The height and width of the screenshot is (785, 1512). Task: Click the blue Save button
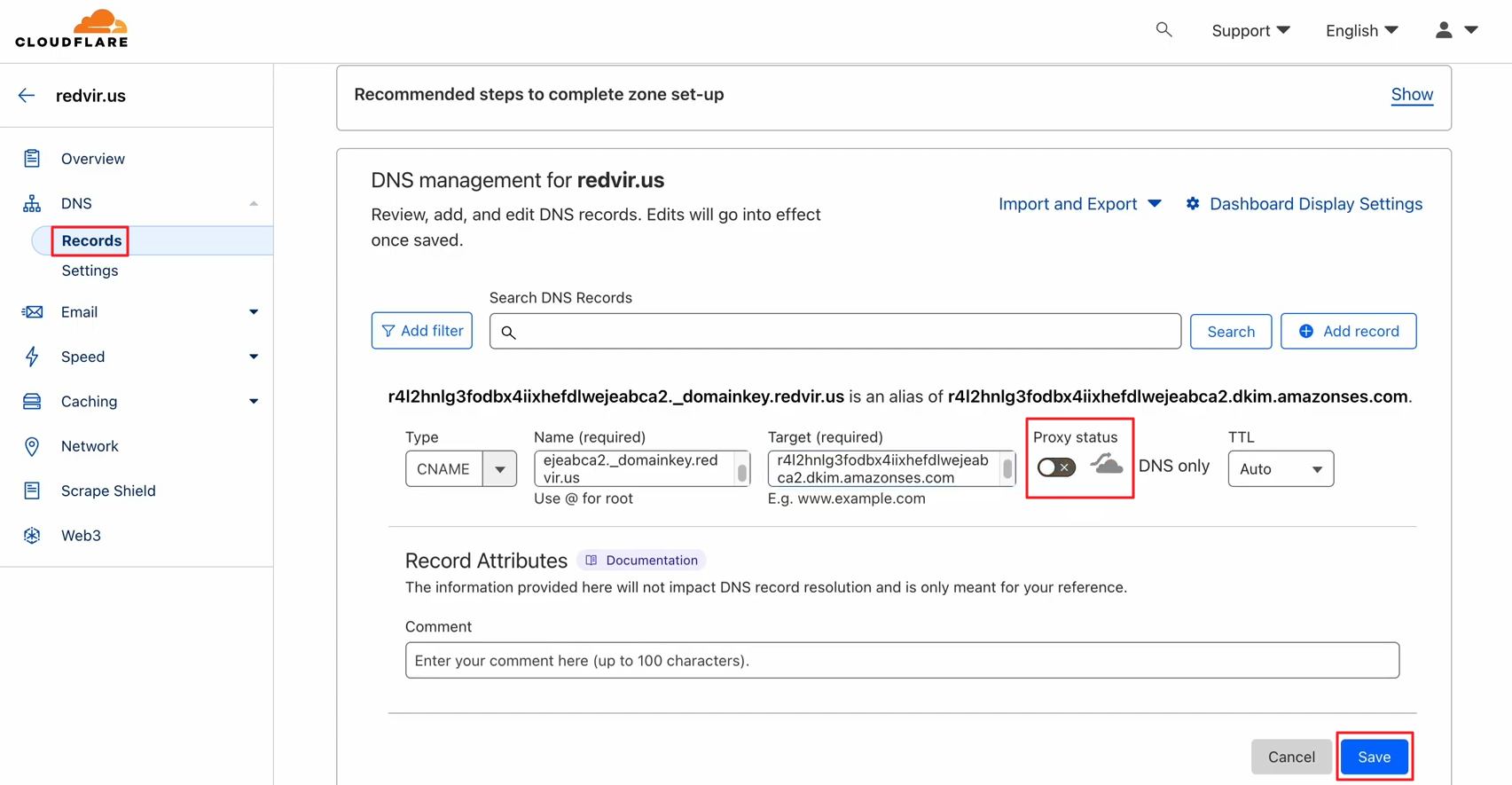point(1374,757)
